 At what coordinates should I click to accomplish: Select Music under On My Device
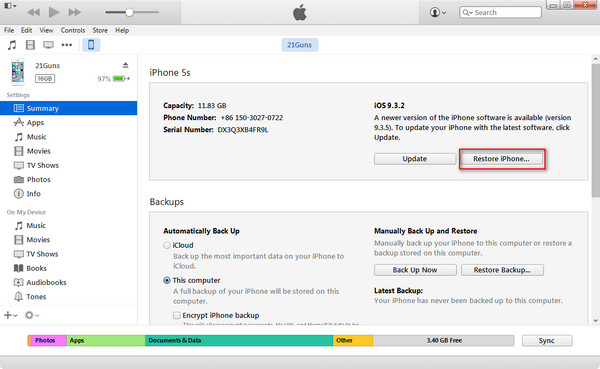click(68, 225)
